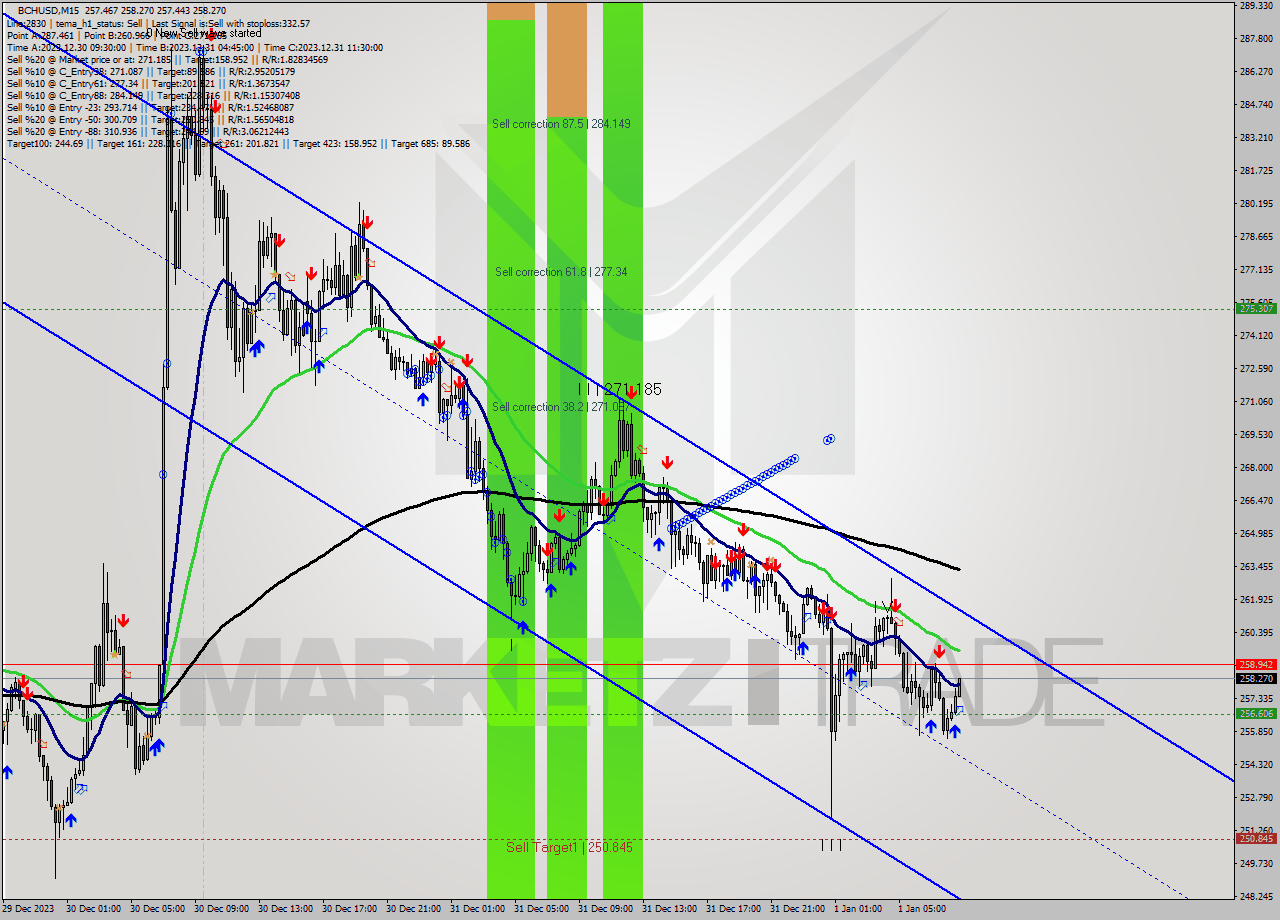Select the 'Sell correction 61.8 | 277.34' label
This screenshot has width=1280, height=920.
pos(561,272)
